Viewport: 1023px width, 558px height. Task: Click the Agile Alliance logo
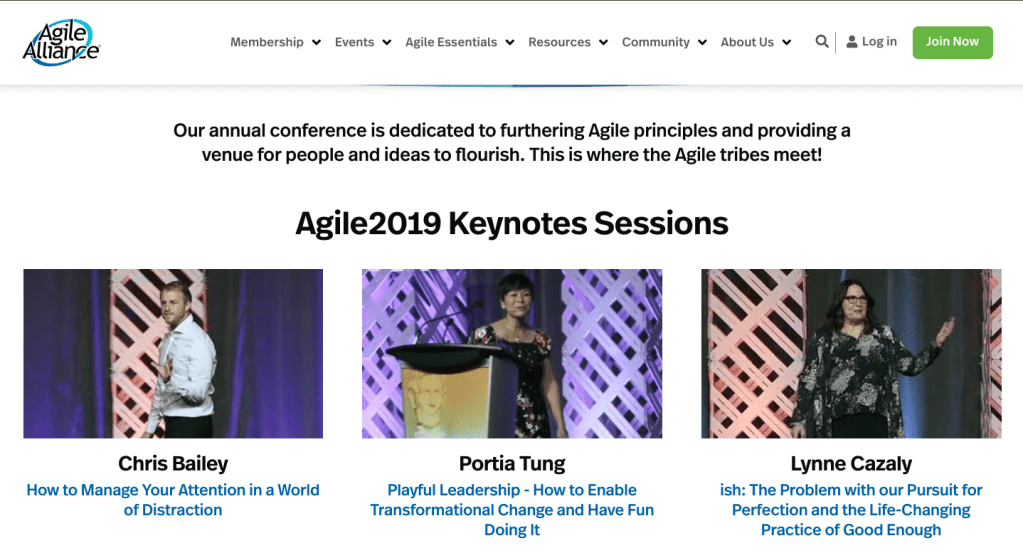pos(62,42)
